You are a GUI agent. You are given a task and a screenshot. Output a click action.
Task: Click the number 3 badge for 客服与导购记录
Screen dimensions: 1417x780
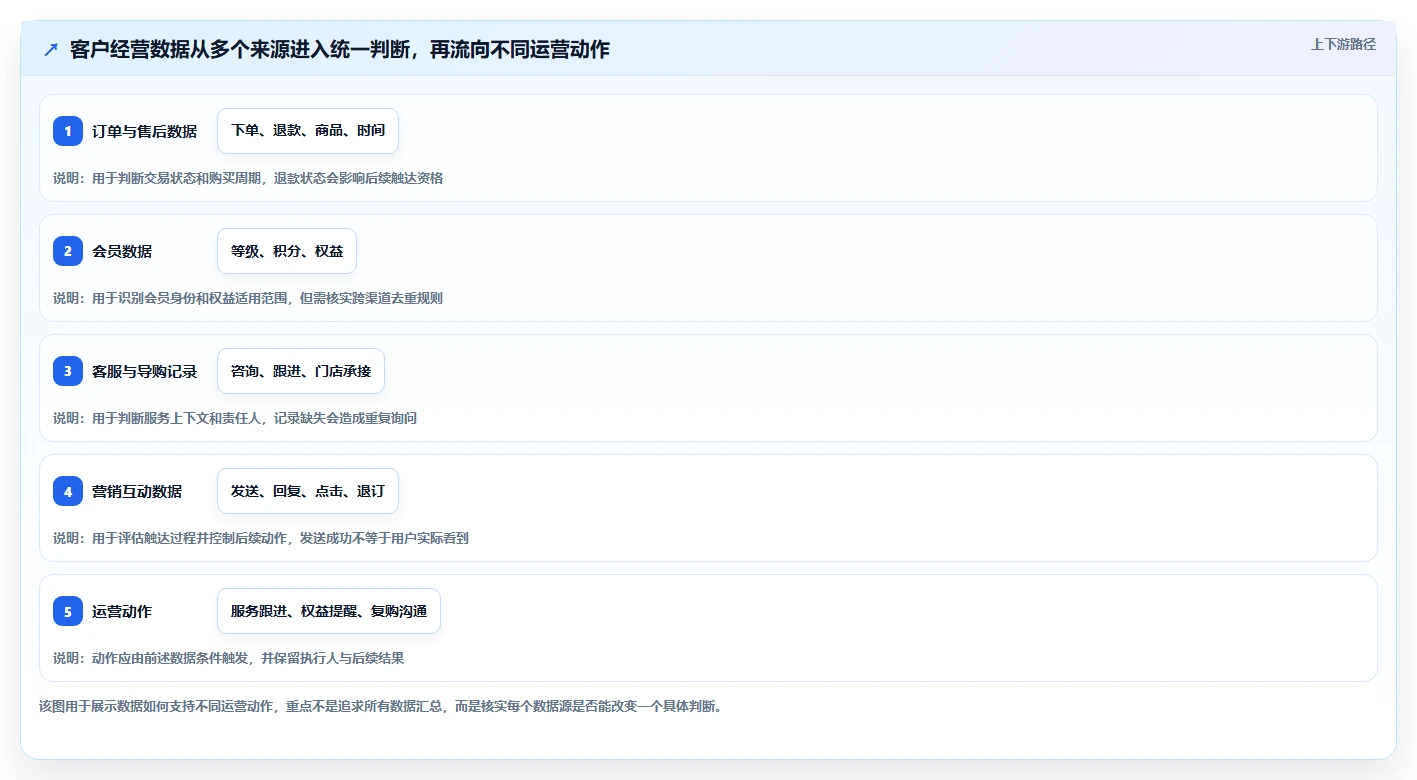point(68,371)
